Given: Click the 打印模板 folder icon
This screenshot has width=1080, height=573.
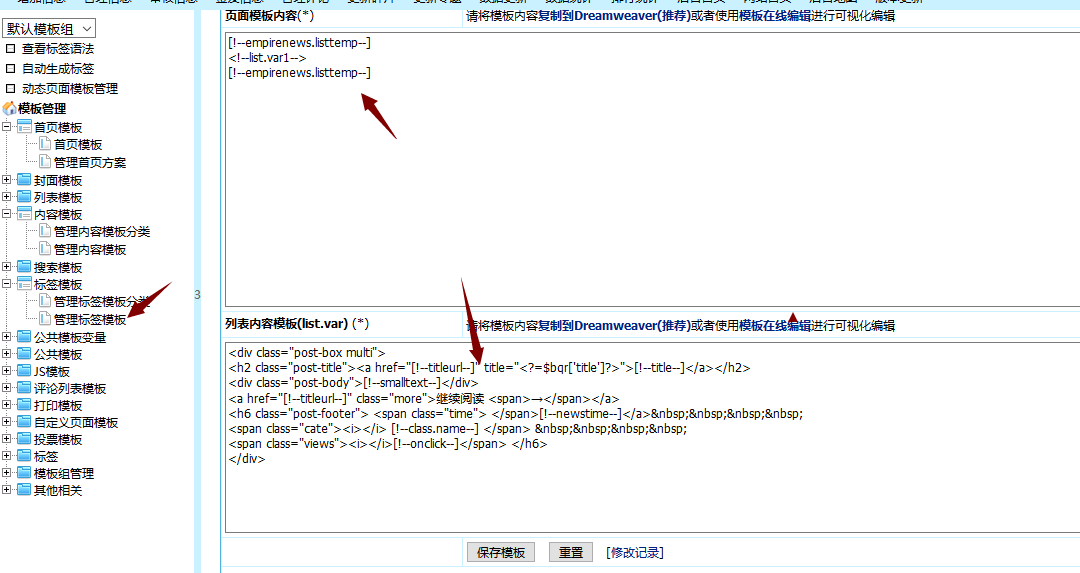Looking at the screenshot, I should tap(24, 405).
